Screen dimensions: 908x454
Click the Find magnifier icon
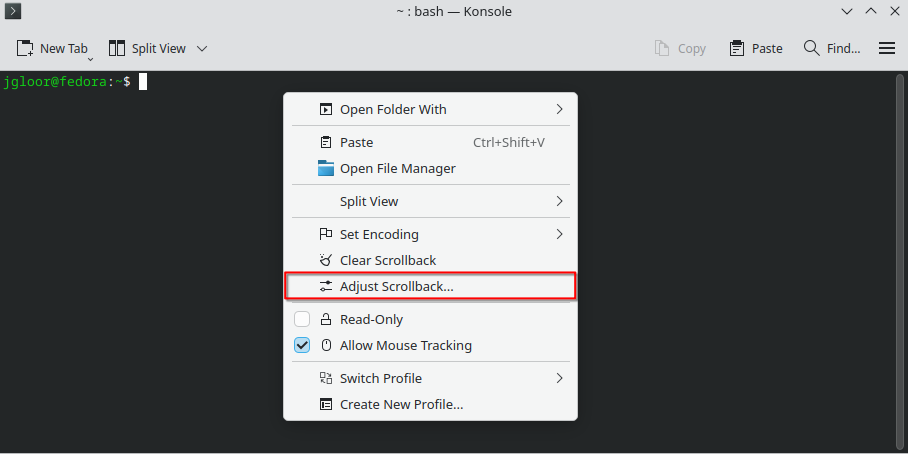tap(812, 48)
